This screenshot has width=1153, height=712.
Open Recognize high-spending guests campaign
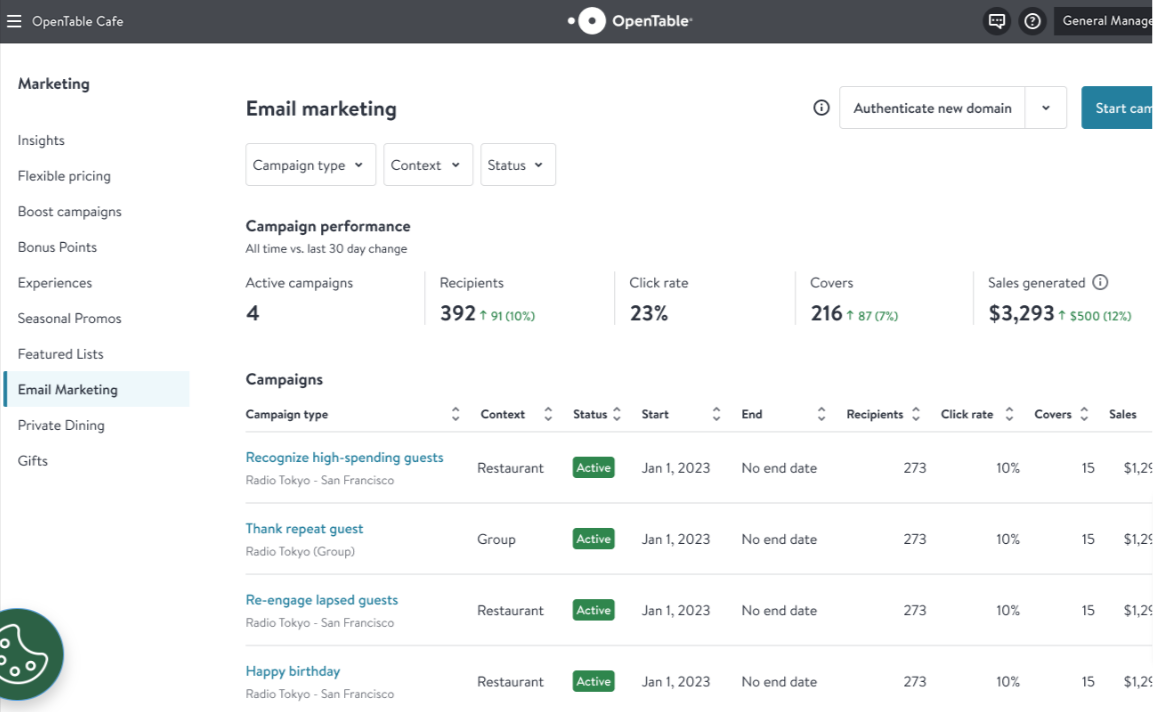[x=344, y=458]
